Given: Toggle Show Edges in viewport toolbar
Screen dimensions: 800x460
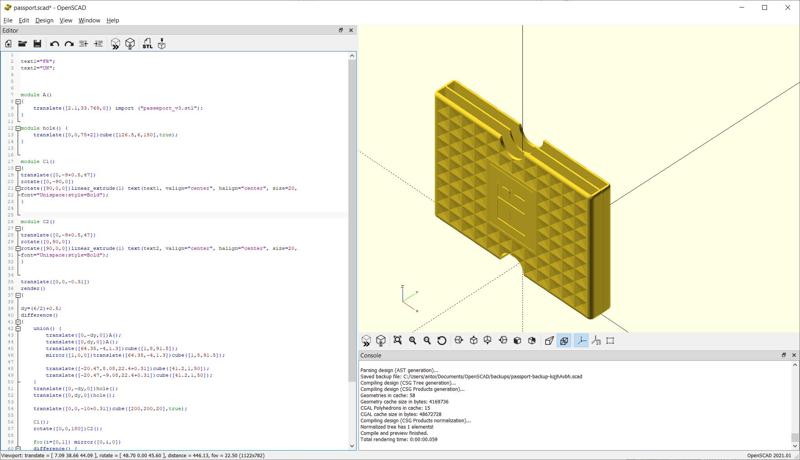Looking at the screenshot, I should pos(610,341).
